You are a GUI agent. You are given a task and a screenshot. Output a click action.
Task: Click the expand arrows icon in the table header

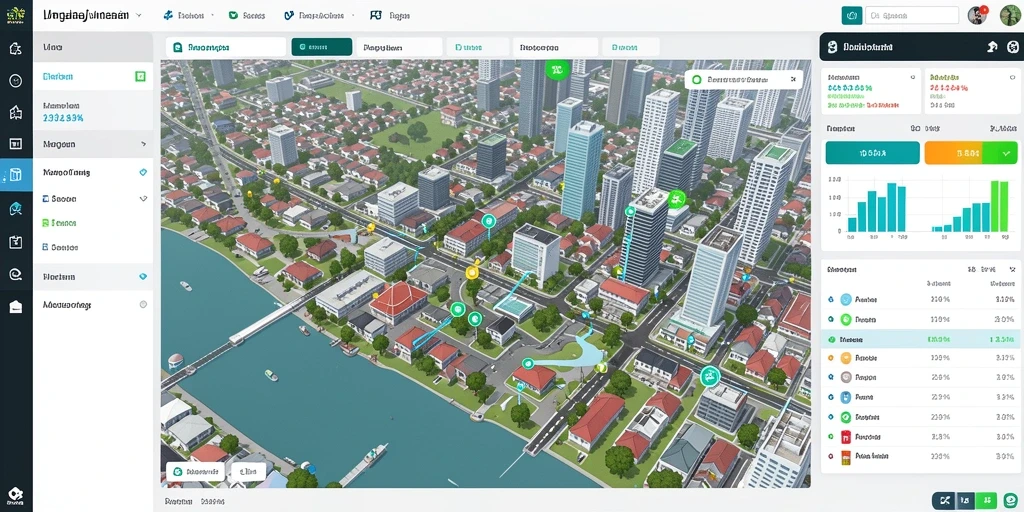(x=1012, y=268)
